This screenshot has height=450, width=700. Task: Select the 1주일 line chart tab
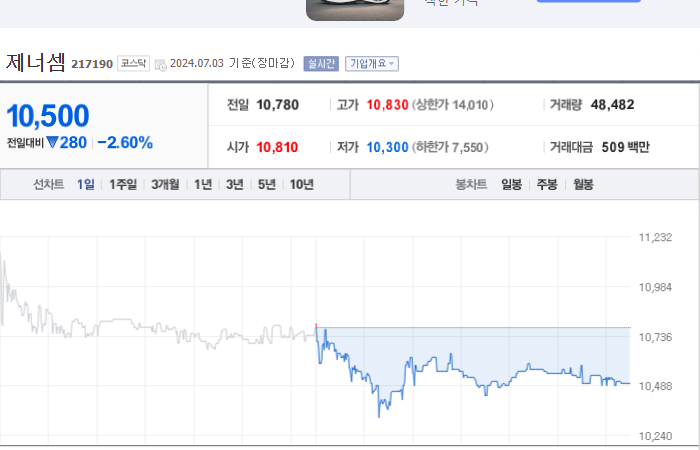[123, 184]
